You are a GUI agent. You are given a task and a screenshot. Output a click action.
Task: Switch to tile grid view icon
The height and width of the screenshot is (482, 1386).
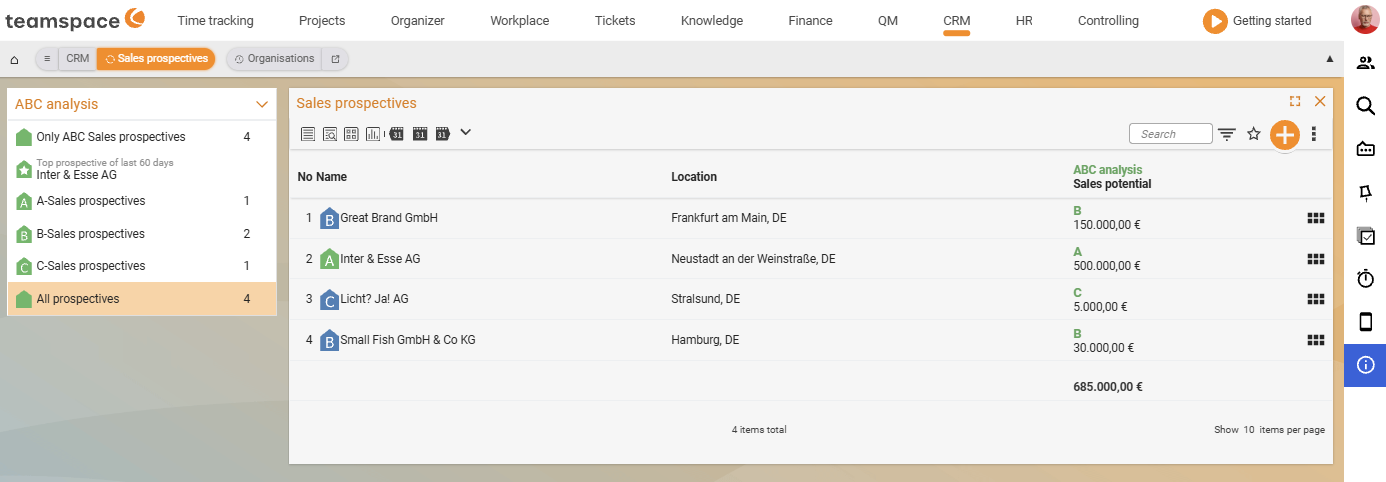point(352,133)
